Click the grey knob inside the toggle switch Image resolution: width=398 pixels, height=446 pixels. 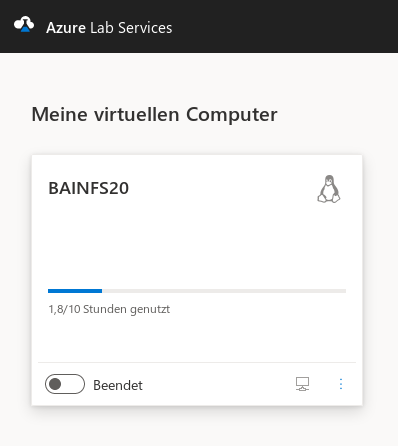tap(55, 384)
